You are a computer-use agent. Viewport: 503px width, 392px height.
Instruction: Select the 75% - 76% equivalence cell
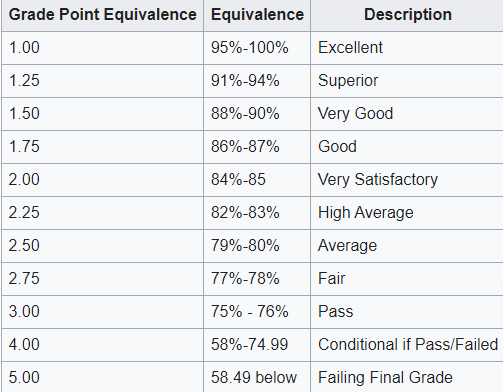pyautogui.click(x=257, y=312)
